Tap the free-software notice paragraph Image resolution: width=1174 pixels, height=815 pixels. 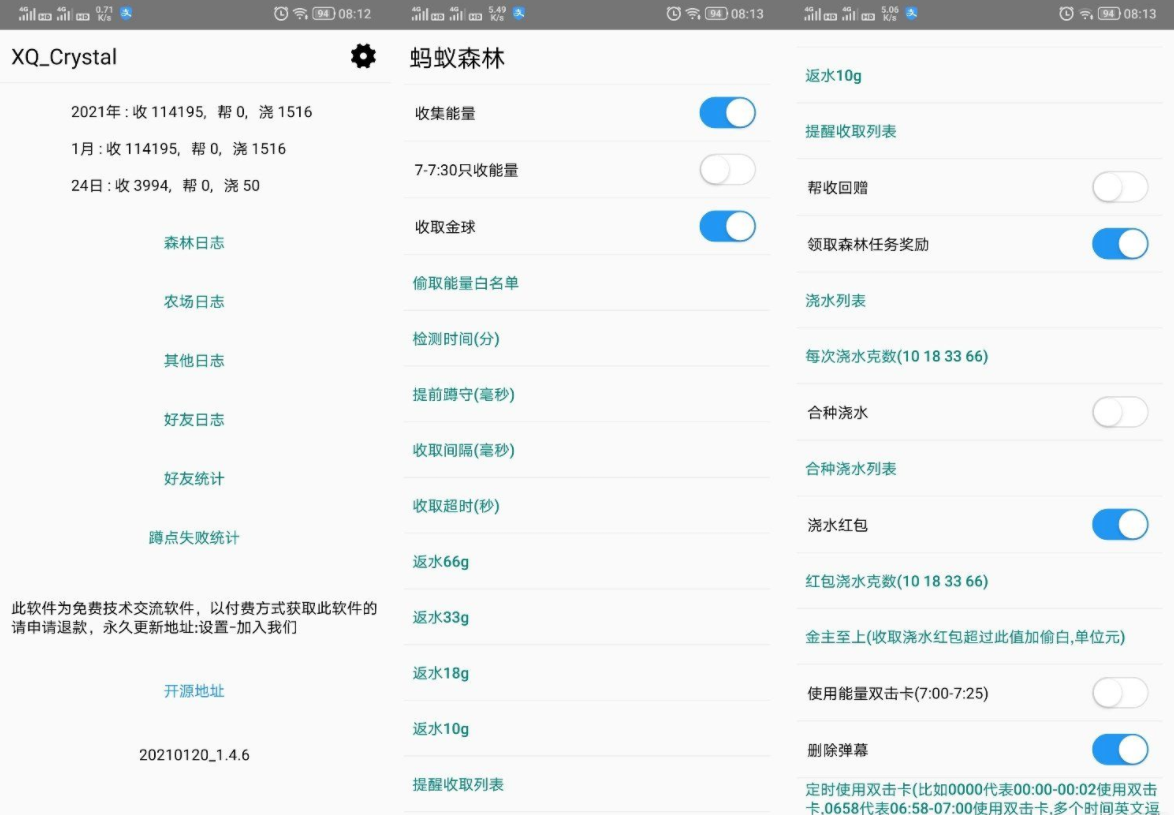tap(194, 617)
